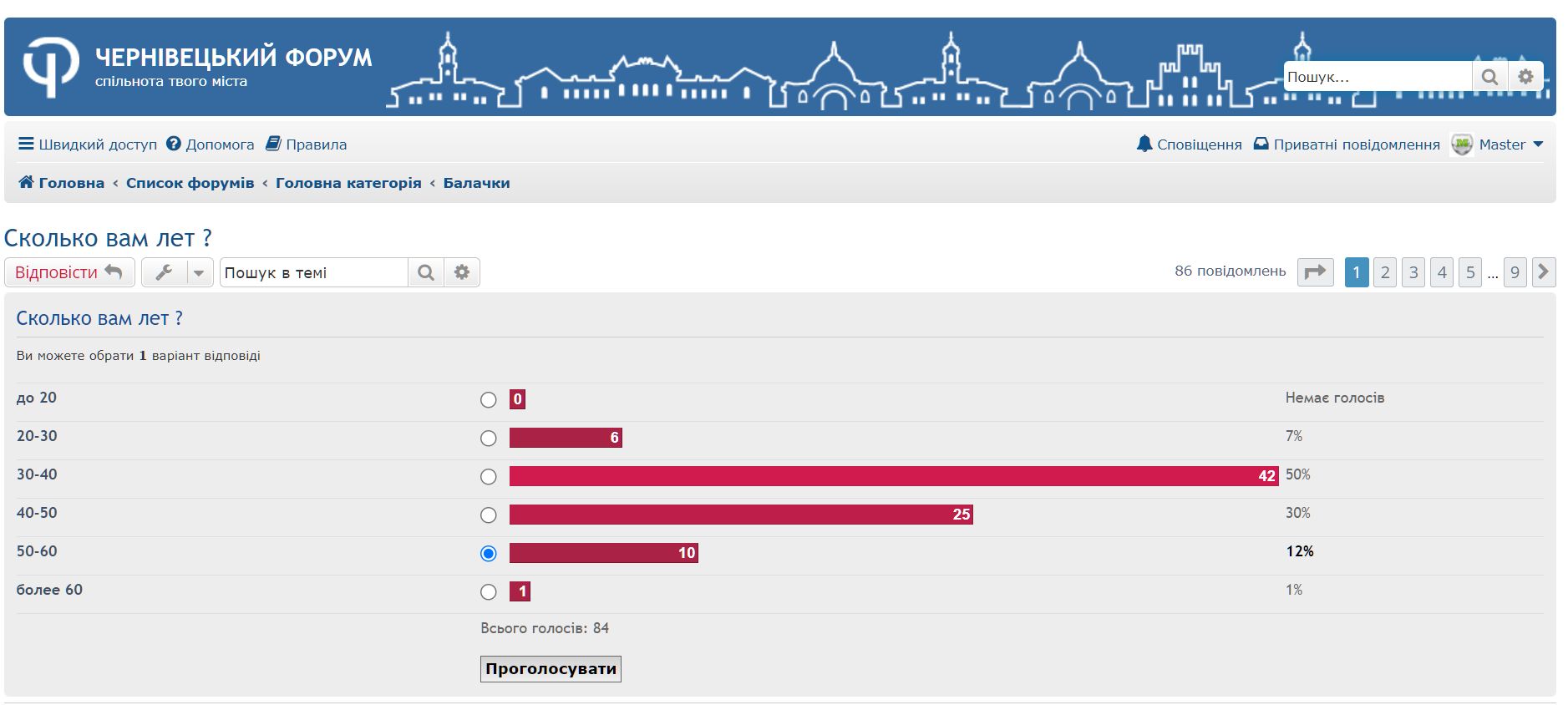Select the 20-30 age radio button
Image resolution: width=1568 pixels, height=705 pixels.
[489, 439]
